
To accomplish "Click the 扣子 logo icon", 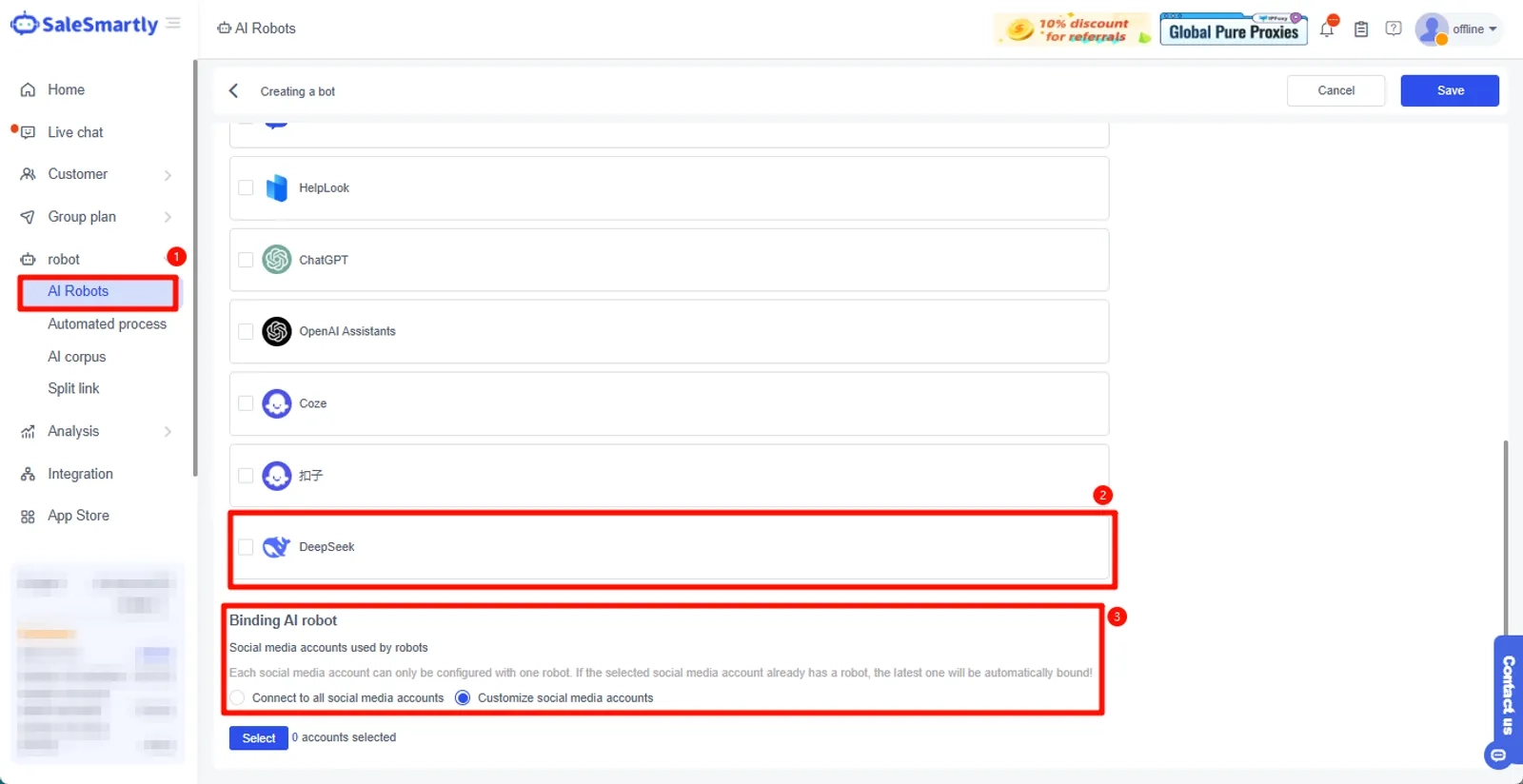I will [x=277, y=475].
